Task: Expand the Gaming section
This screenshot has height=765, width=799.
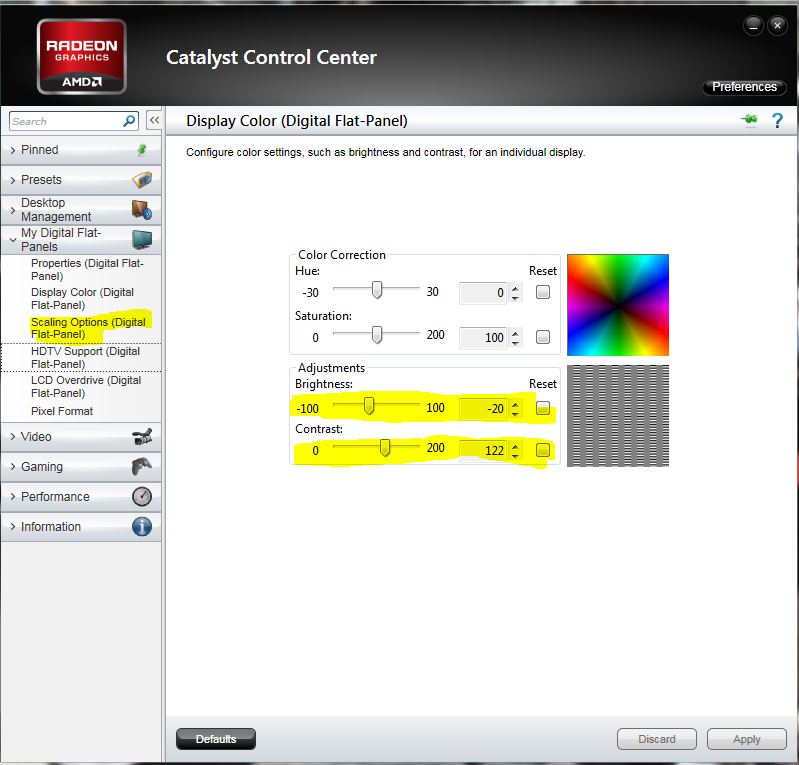Action: 13,466
